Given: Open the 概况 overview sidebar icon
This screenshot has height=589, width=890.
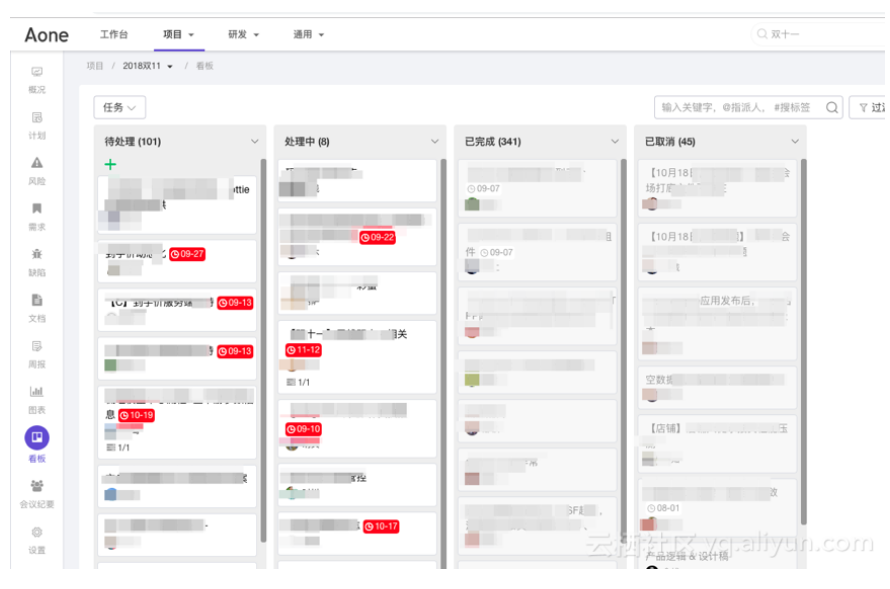Looking at the screenshot, I should point(37,71).
